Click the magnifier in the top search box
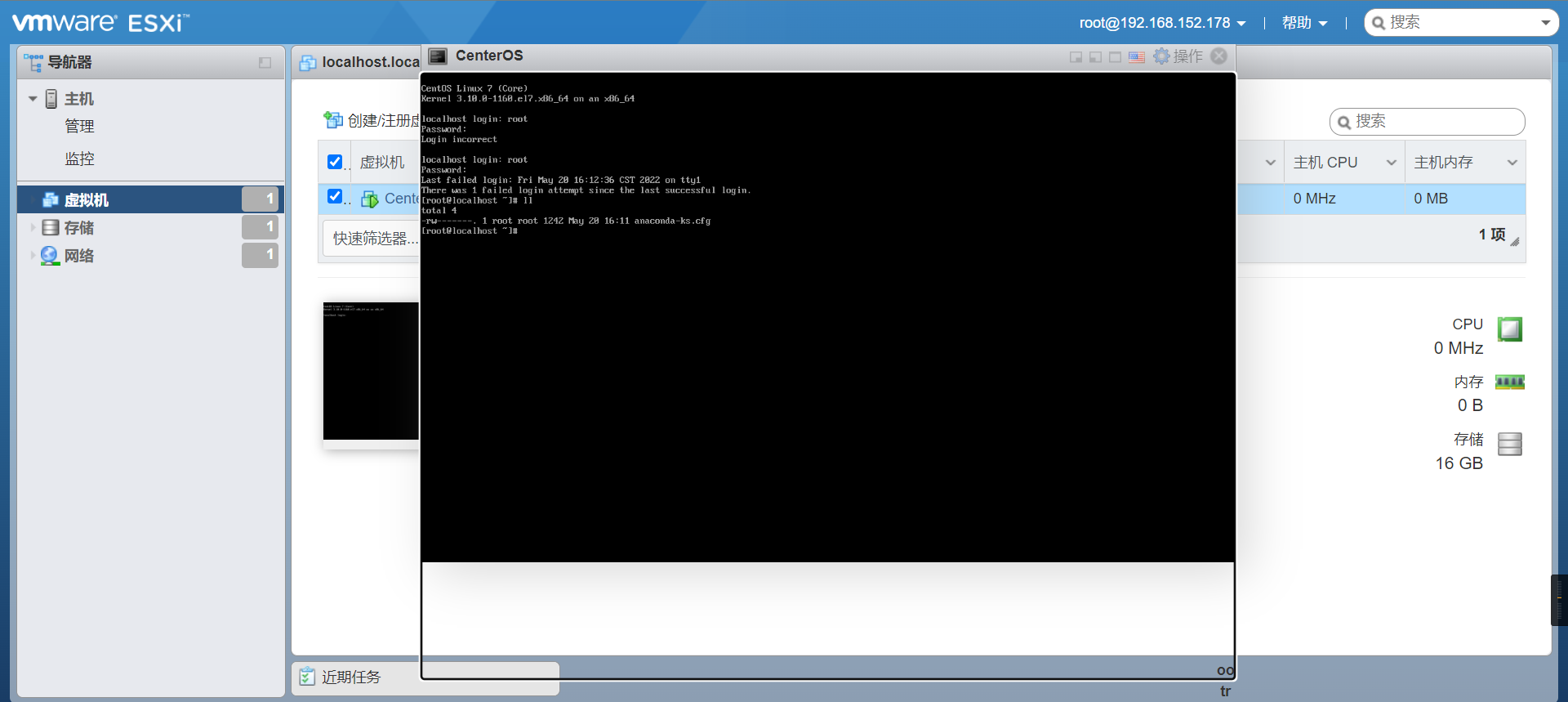 pos(1379,23)
